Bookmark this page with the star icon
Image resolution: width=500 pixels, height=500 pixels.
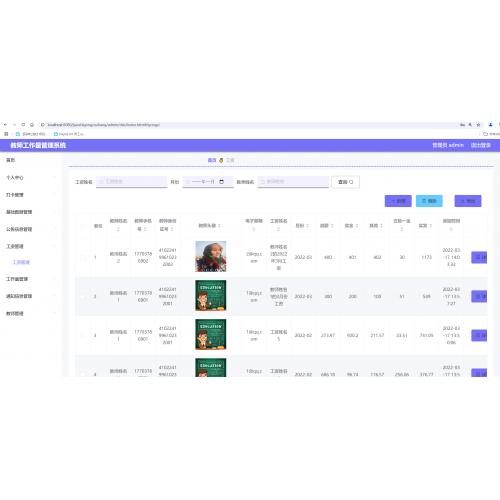[x=478, y=125]
